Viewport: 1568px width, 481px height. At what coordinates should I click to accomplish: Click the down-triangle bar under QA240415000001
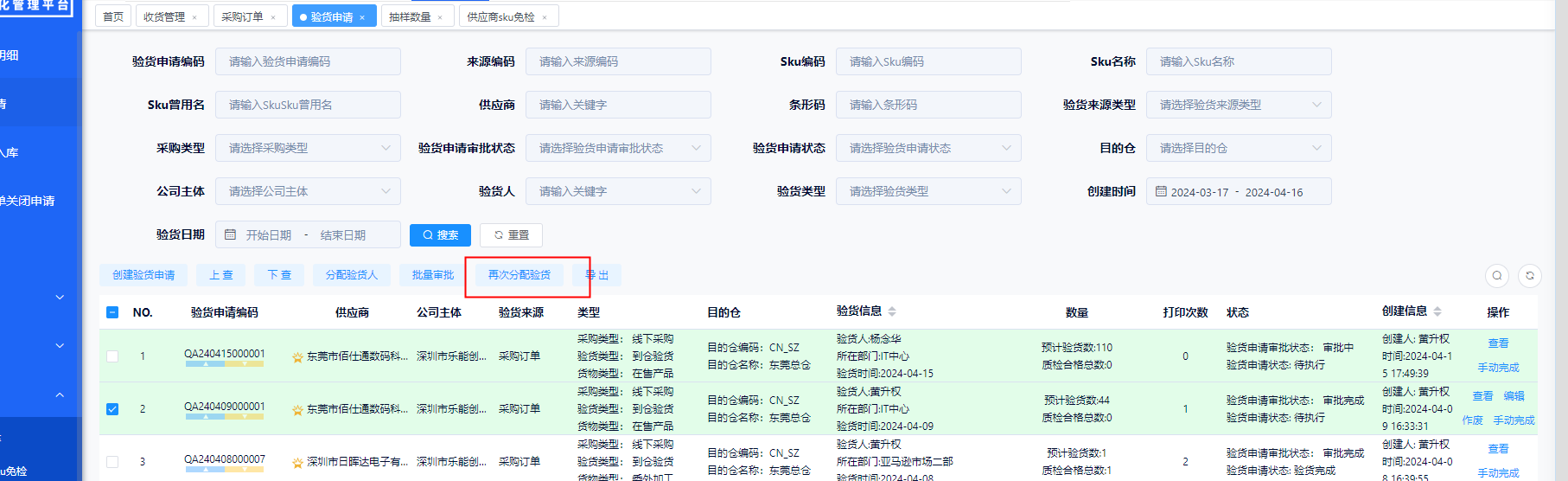click(245, 364)
